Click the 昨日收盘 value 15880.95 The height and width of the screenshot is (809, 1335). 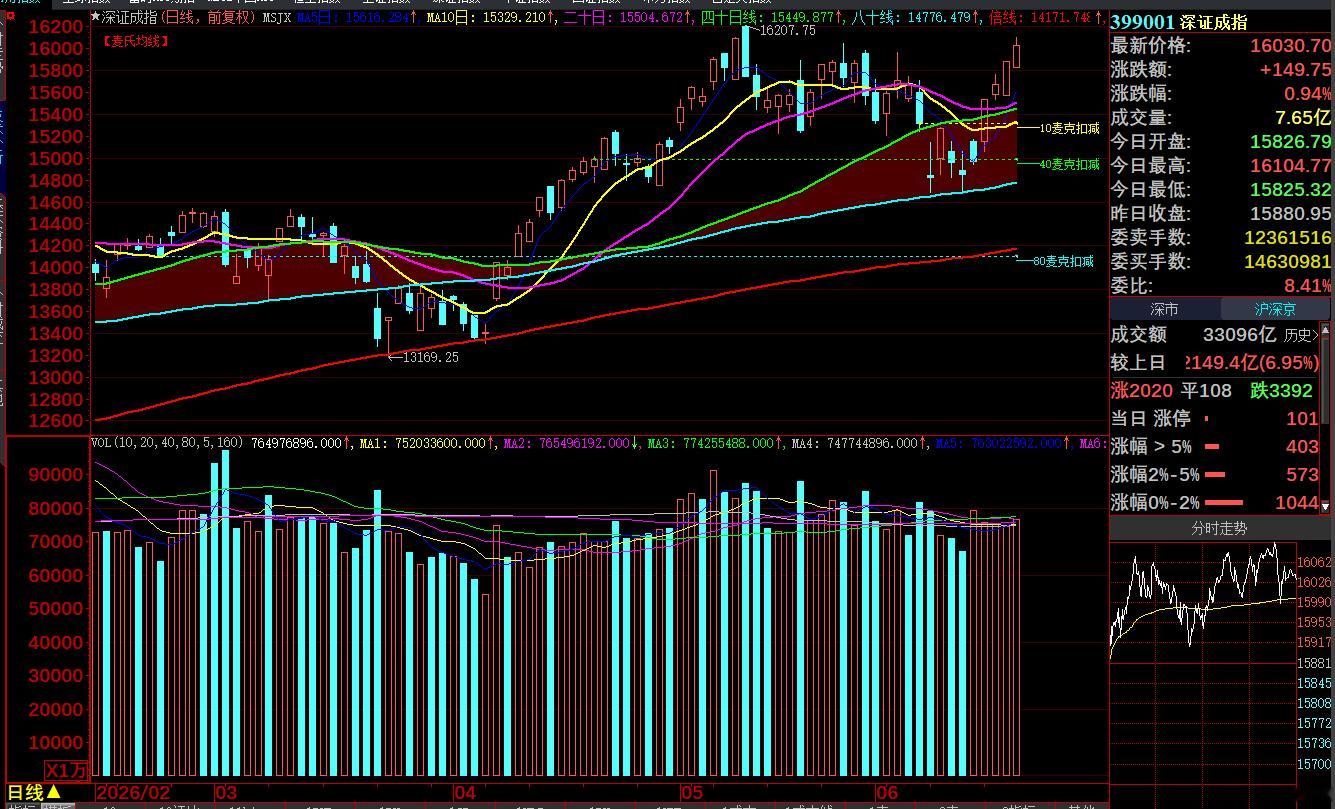[1291, 214]
